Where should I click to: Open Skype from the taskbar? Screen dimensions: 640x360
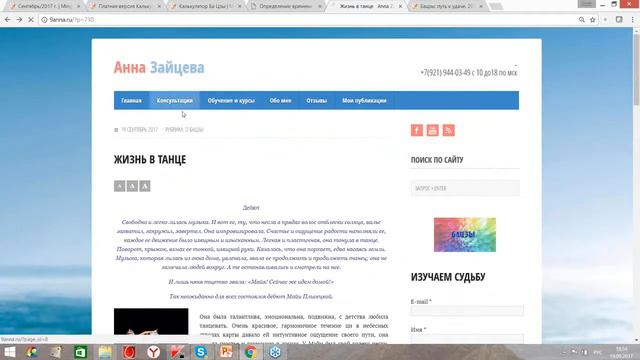point(201,352)
